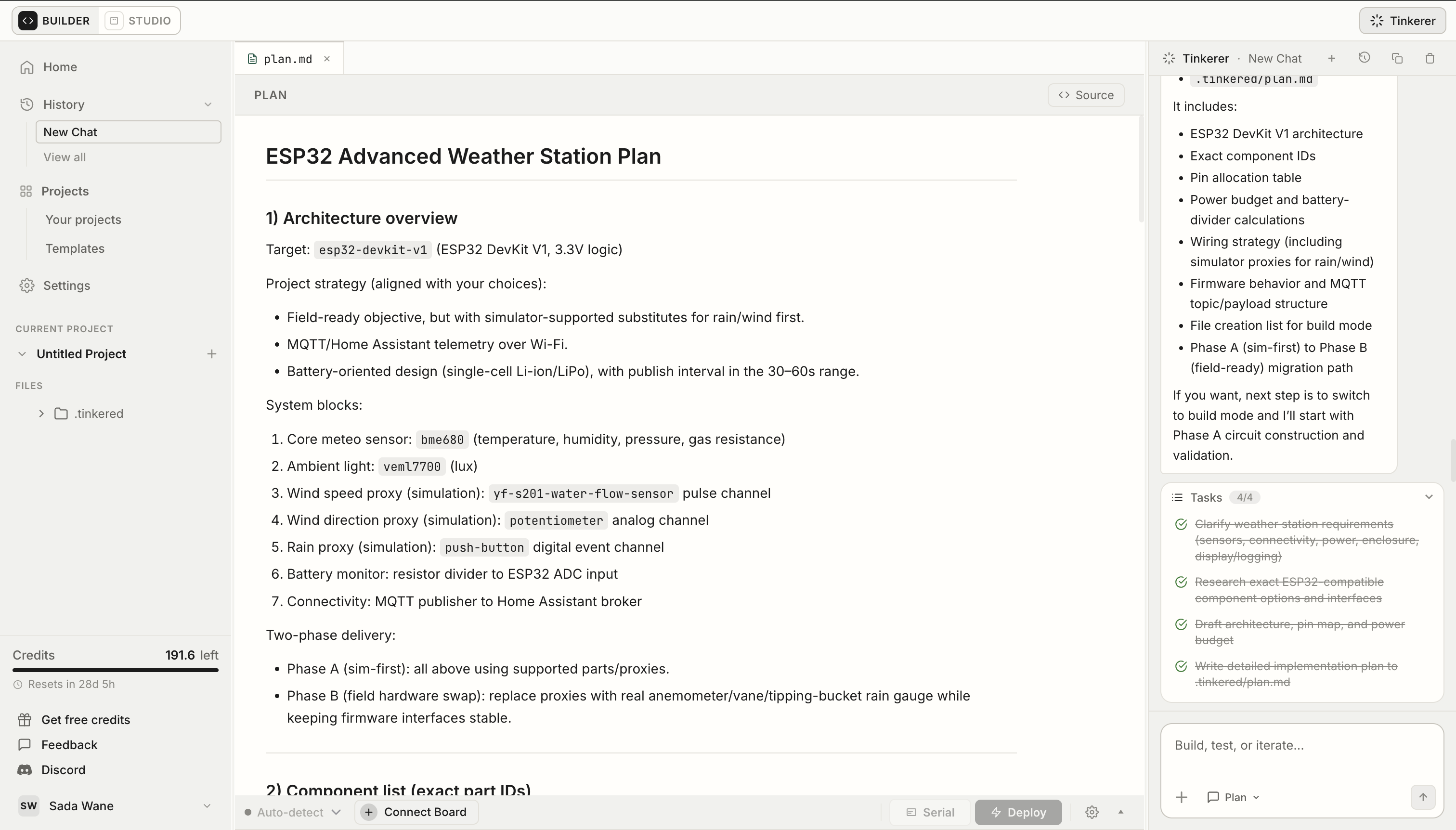This screenshot has width=1456, height=830.
Task: Open Settings in sidebar
Action: (x=66, y=285)
